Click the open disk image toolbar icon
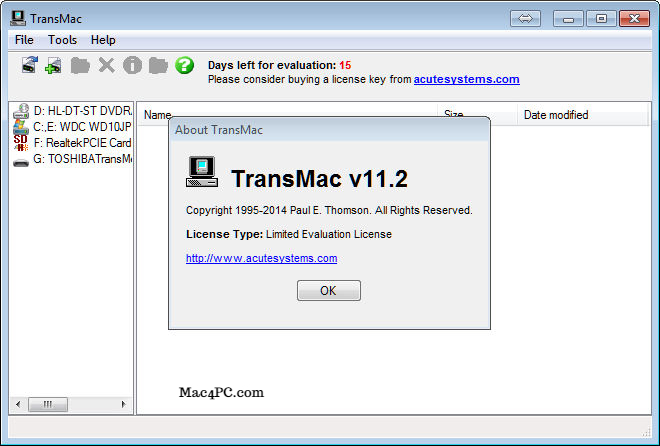This screenshot has height=446, width=660. pos(29,65)
